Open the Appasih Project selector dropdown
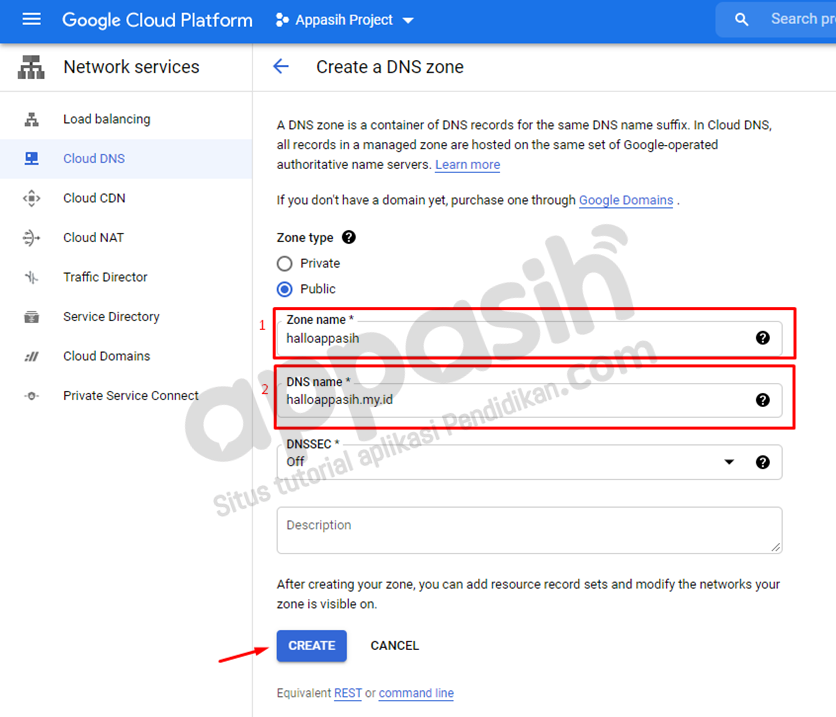Image resolution: width=836 pixels, height=717 pixels. pyautogui.click(x=345, y=20)
